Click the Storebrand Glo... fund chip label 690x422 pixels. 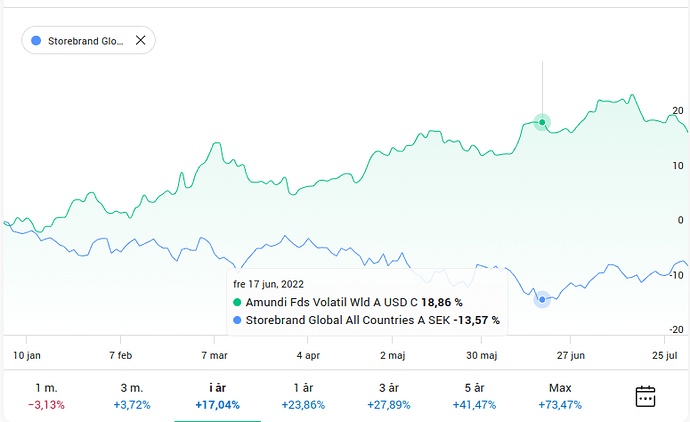point(85,41)
